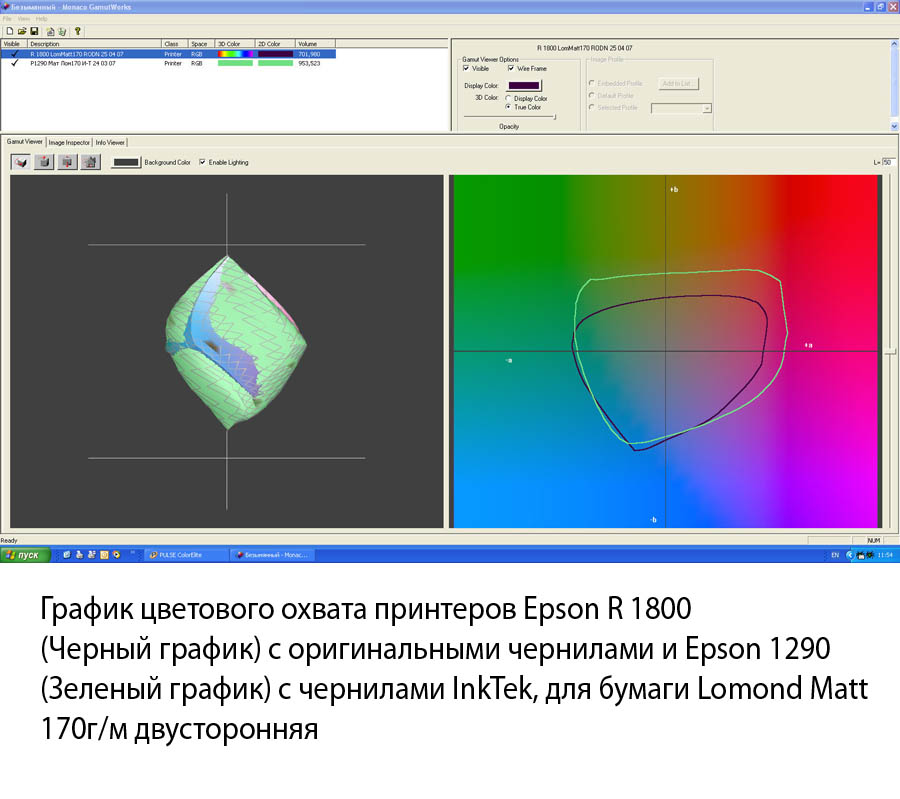Screen dimensions: 900x799
Task: Toggle visibility checkmark for R 1800 LomMatt170 row
Action: [x=14, y=54]
